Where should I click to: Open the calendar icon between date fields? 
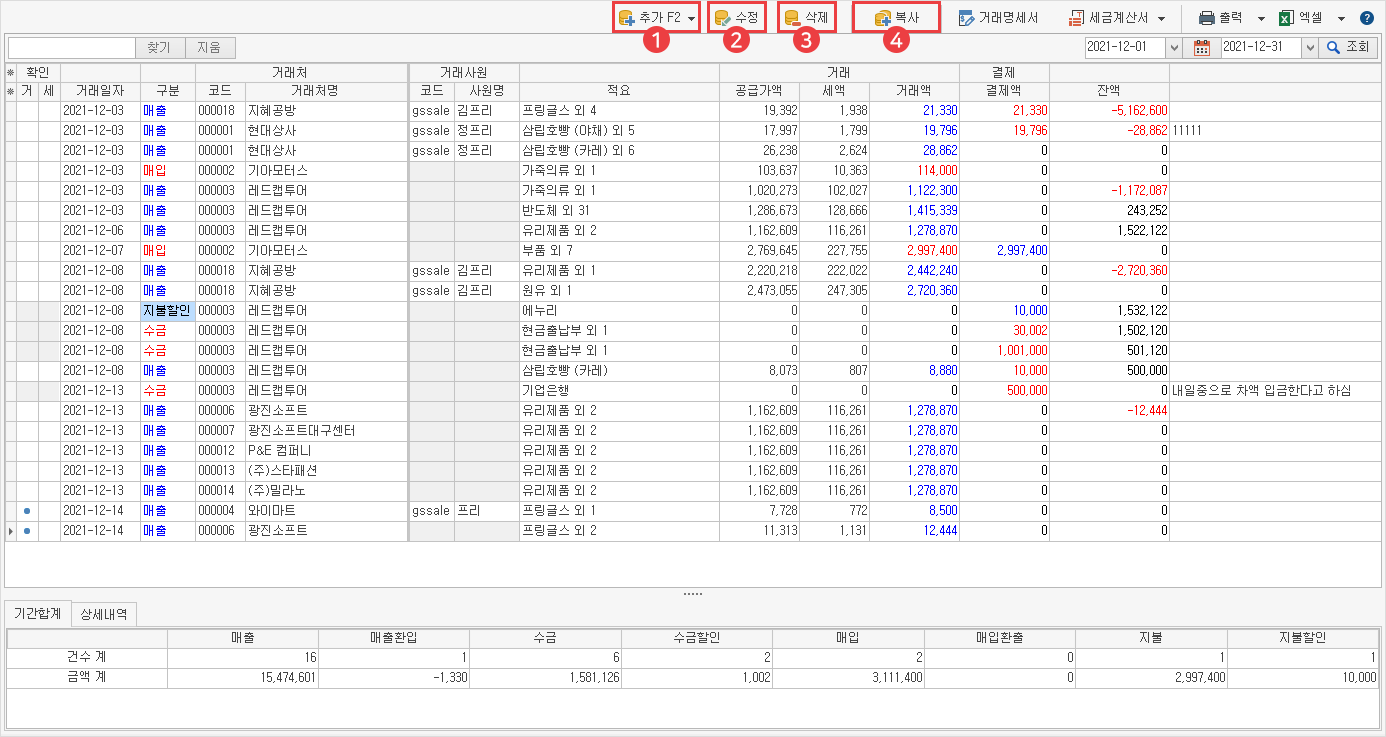point(1201,47)
